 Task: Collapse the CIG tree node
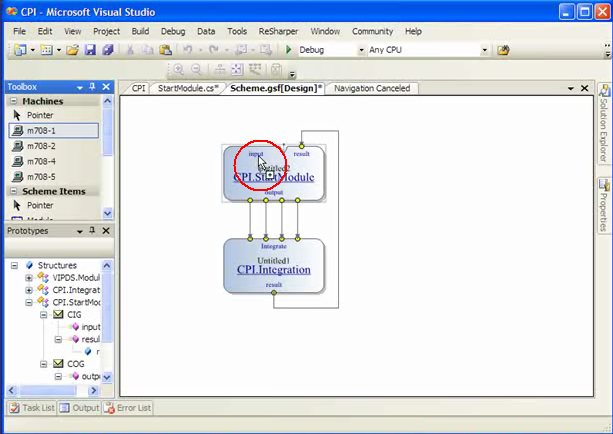[x=44, y=315]
